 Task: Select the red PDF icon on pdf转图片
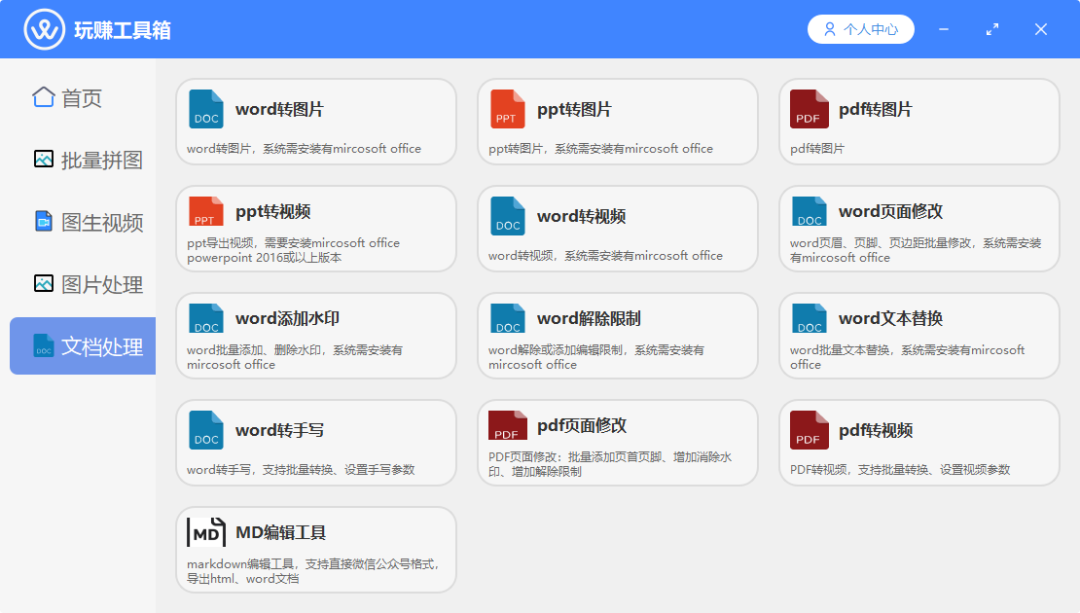(808, 110)
